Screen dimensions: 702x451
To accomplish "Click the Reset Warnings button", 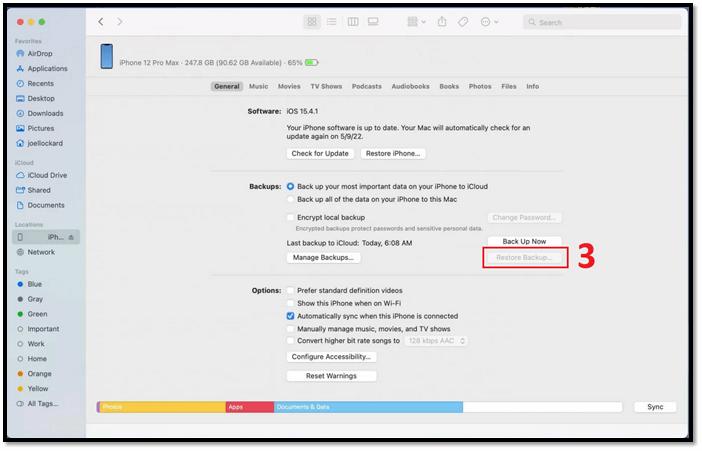I will [x=331, y=376].
